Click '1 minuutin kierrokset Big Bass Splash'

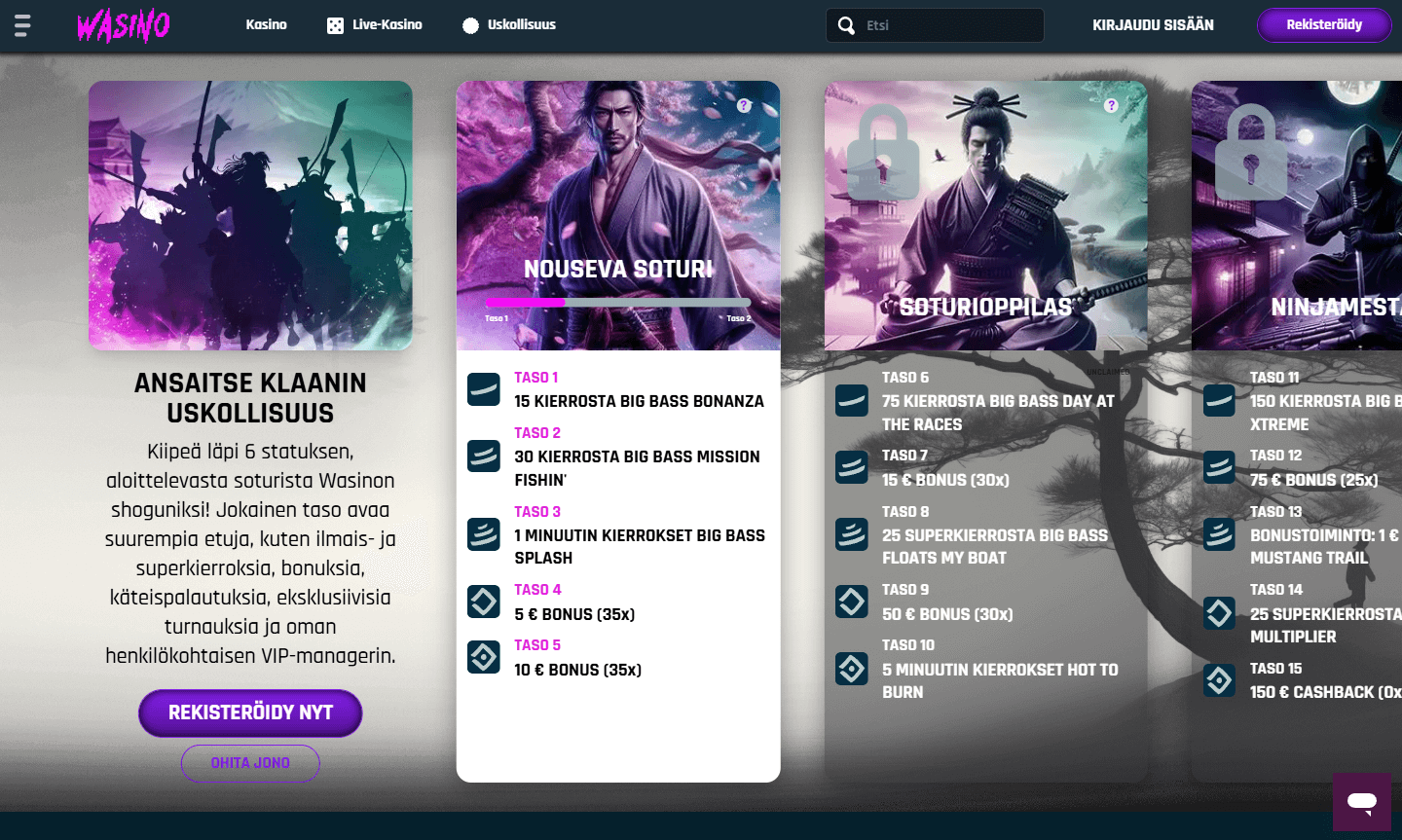point(640,547)
